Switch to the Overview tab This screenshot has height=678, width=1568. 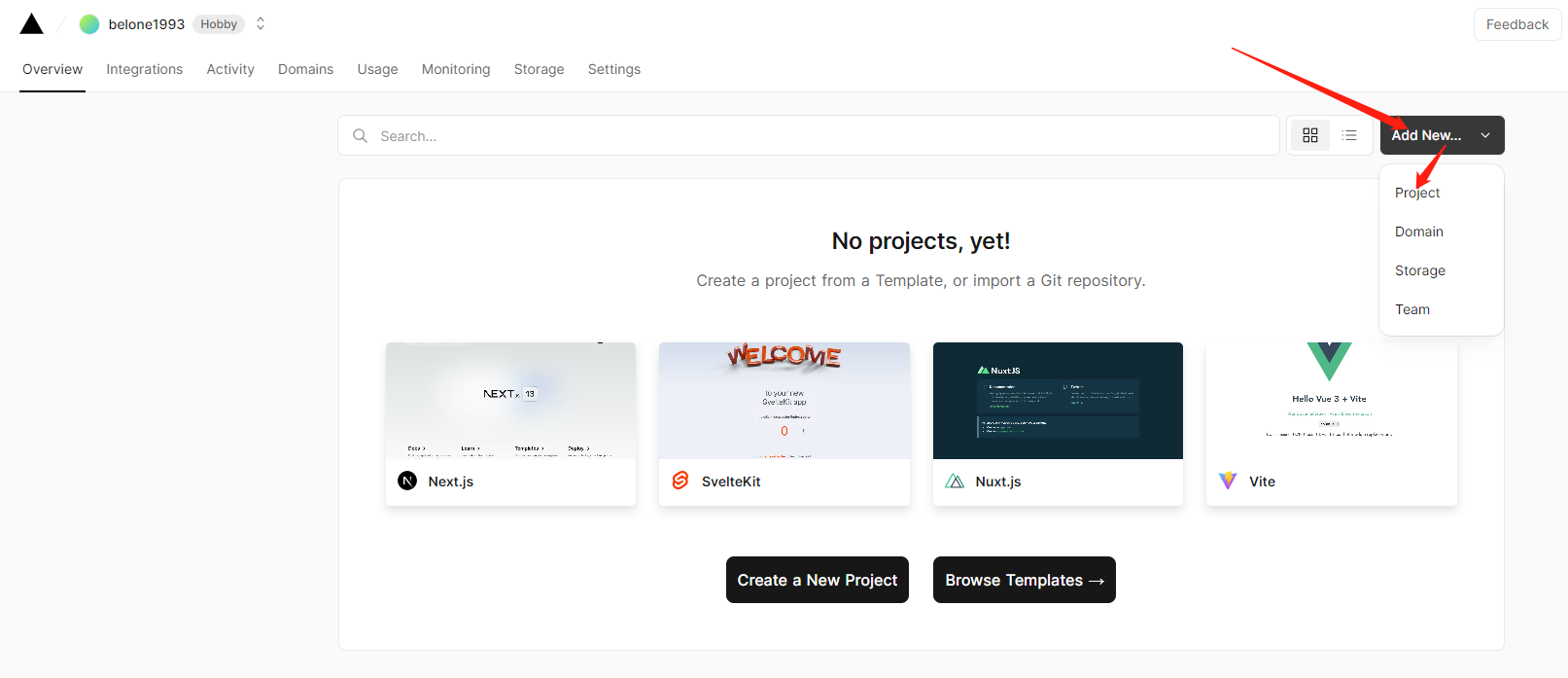52,69
